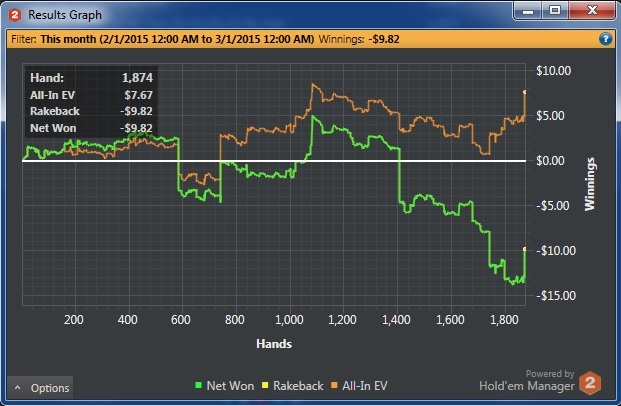
Task: Click the -$10.00 axis label
Action: click(x=556, y=251)
